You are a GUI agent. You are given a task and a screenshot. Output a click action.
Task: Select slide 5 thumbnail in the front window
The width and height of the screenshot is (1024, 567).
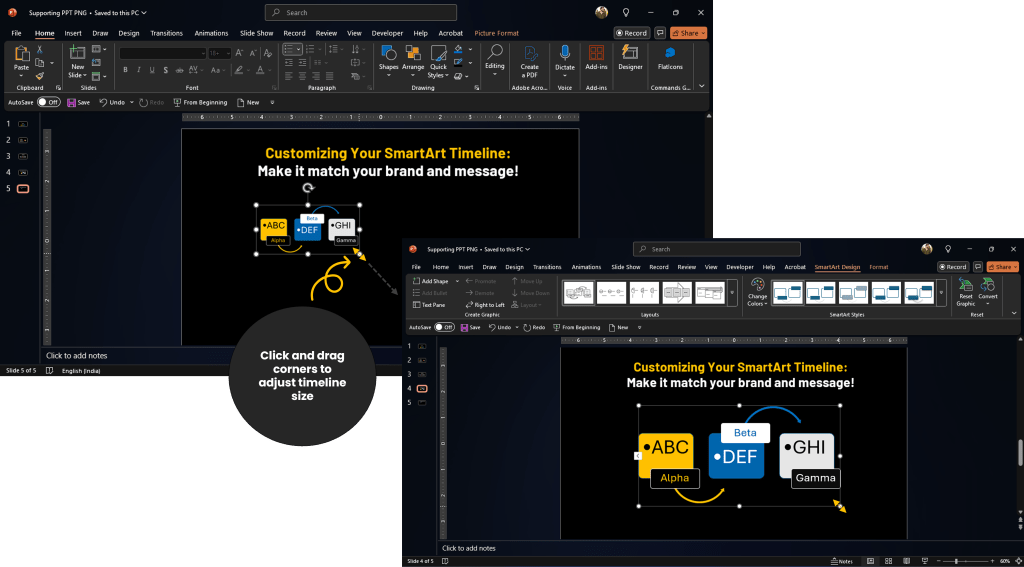(421, 402)
